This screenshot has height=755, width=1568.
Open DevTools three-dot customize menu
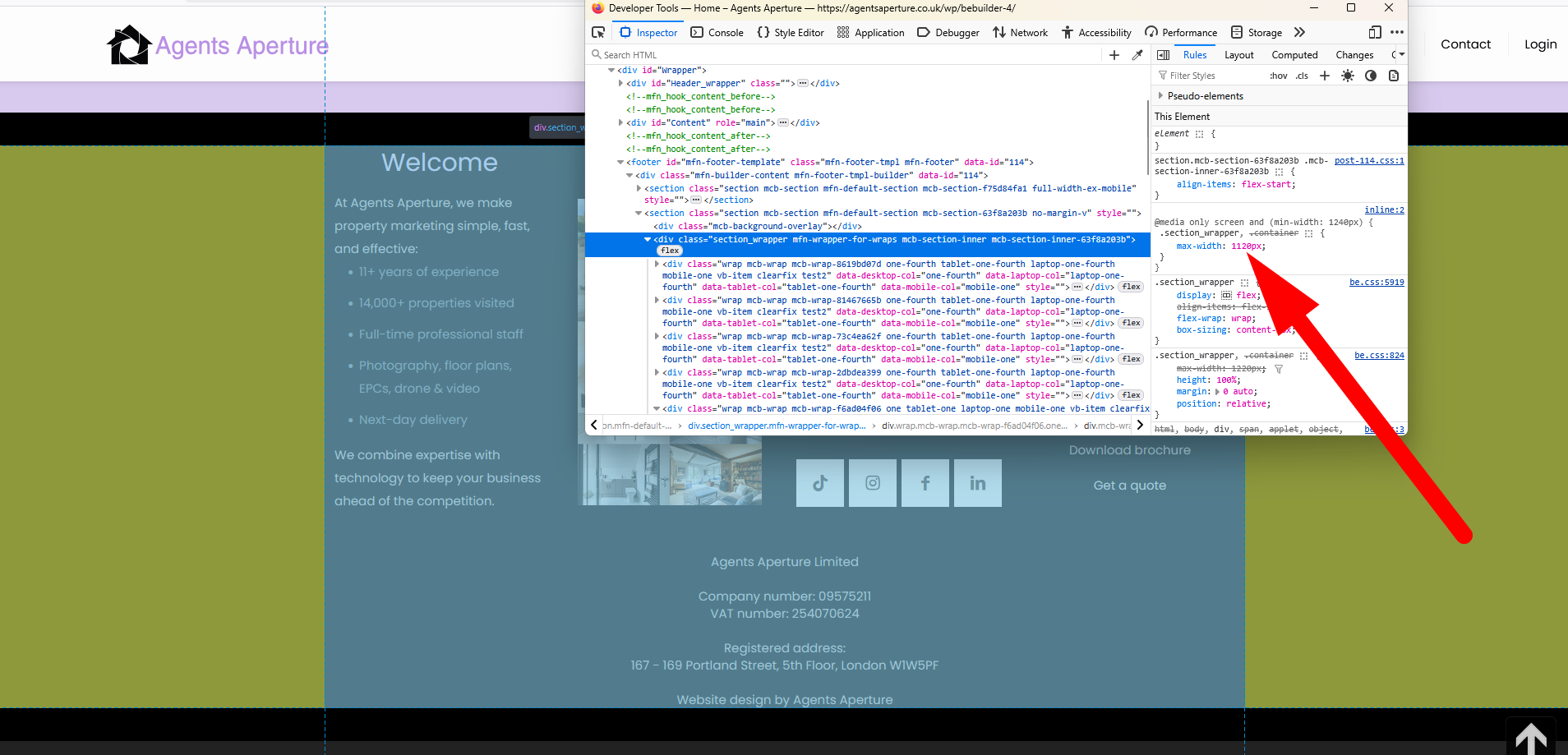tap(1397, 32)
